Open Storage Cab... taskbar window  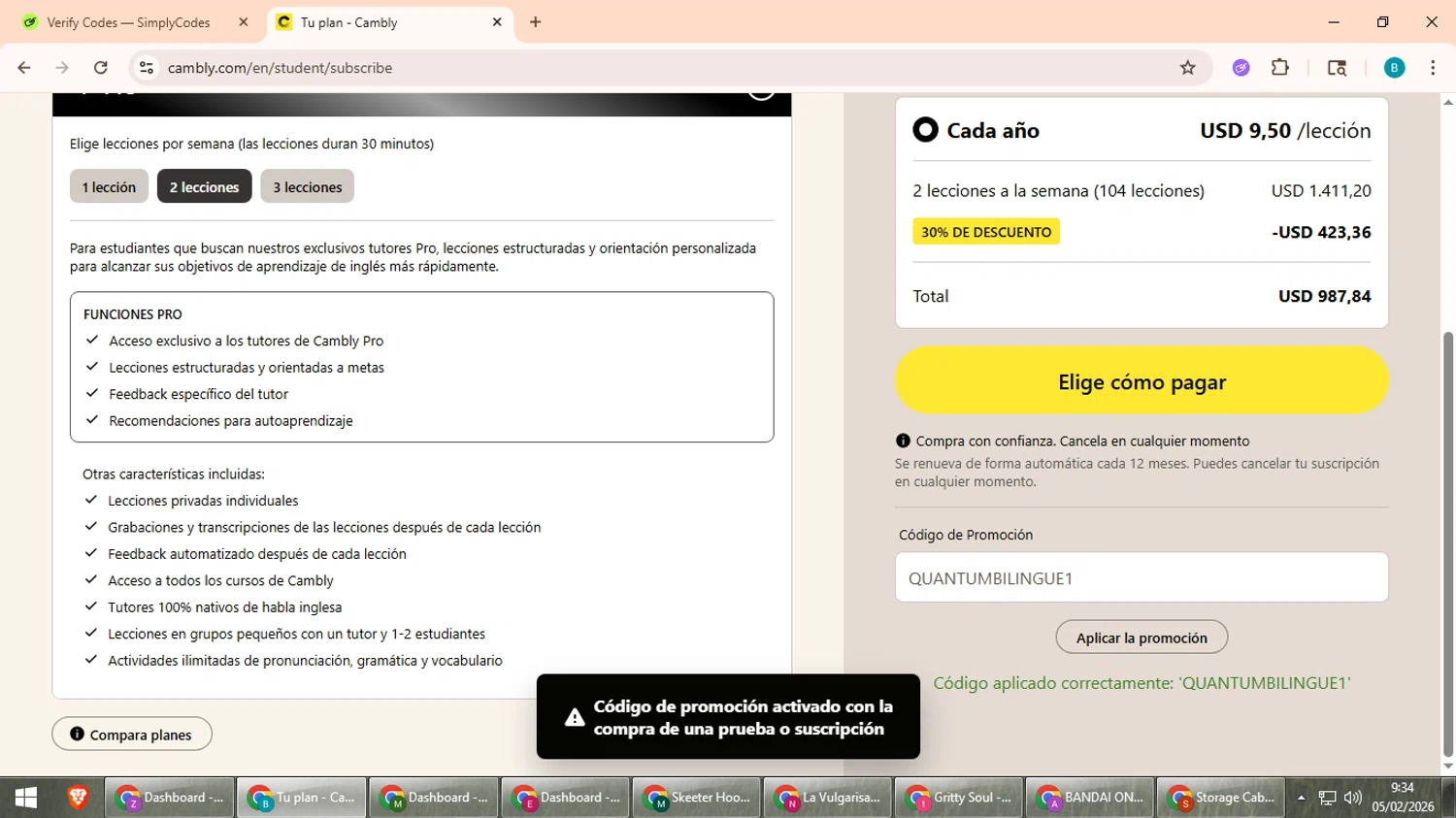[1222, 798]
